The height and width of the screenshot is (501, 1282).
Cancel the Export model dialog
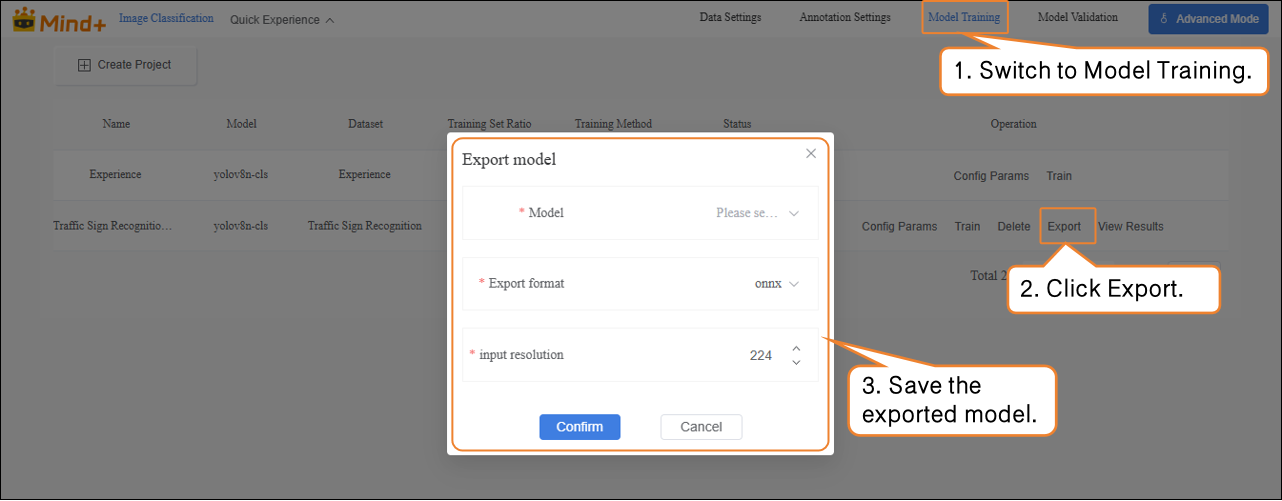tap(700, 427)
